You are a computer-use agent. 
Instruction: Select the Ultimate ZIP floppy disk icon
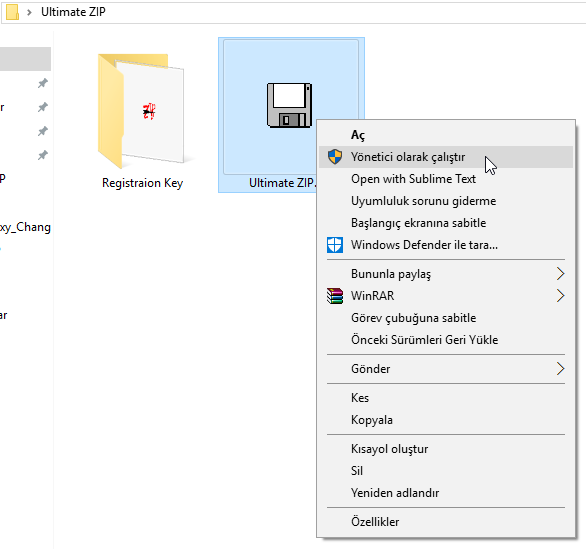pos(289,105)
